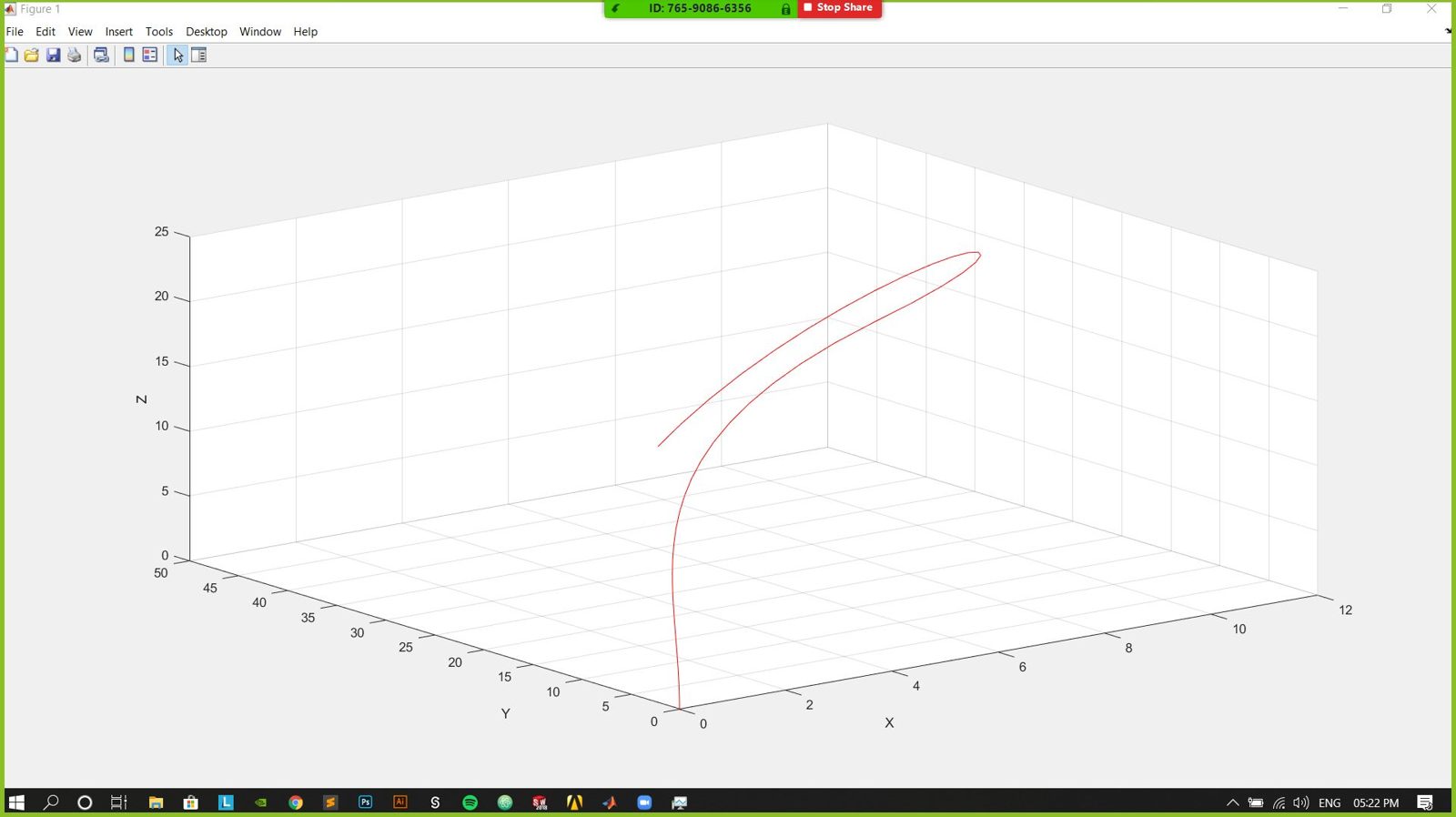Viewport: 1456px width, 817px height.
Task: Click the green shield icon in share bar
Action: pos(616,8)
